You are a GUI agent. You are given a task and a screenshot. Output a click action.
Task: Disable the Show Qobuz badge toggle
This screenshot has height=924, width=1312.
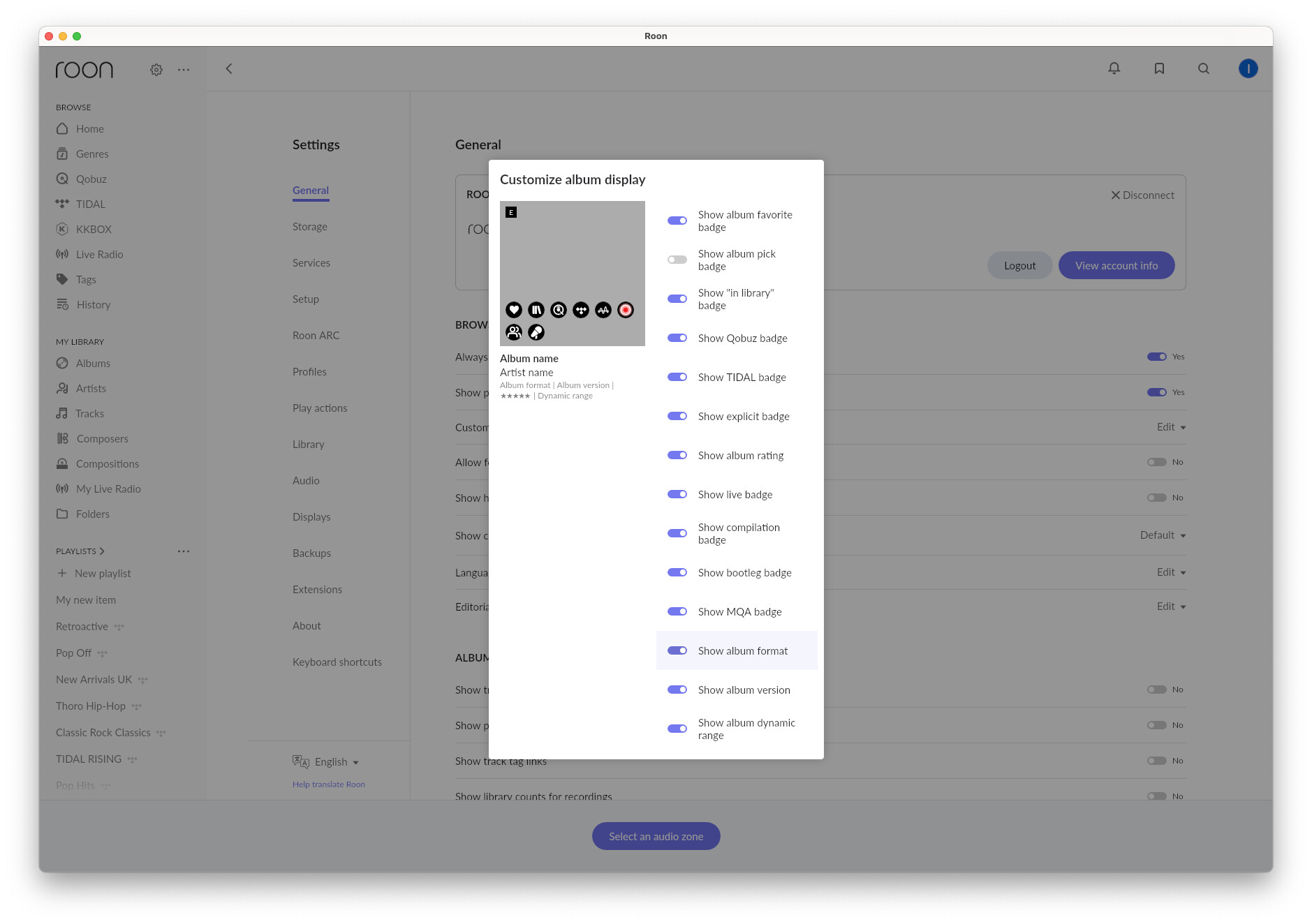click(677, 338)
